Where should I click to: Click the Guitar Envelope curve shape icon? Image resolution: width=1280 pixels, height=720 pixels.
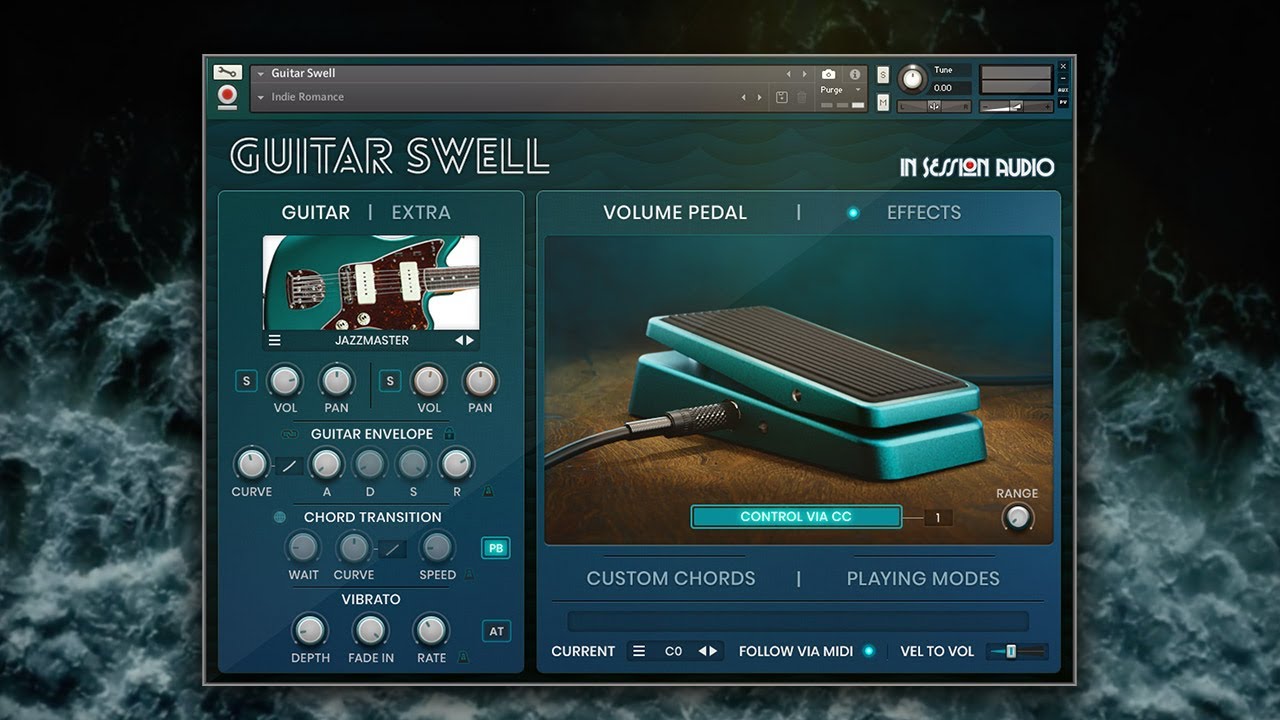point(290,465)
